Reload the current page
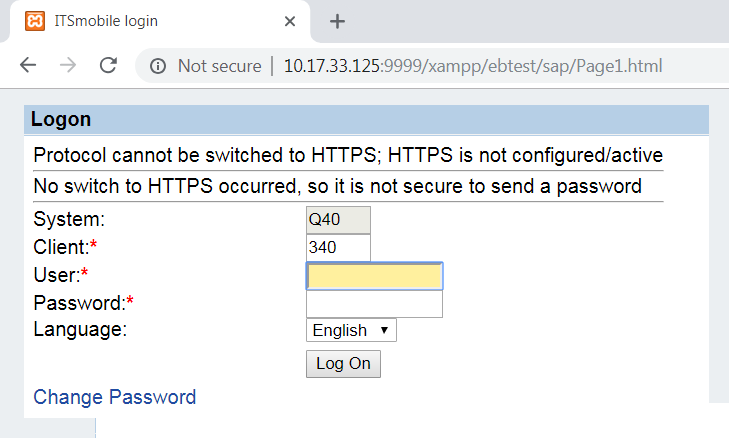 pyautogui.click(x=108, y=66)
